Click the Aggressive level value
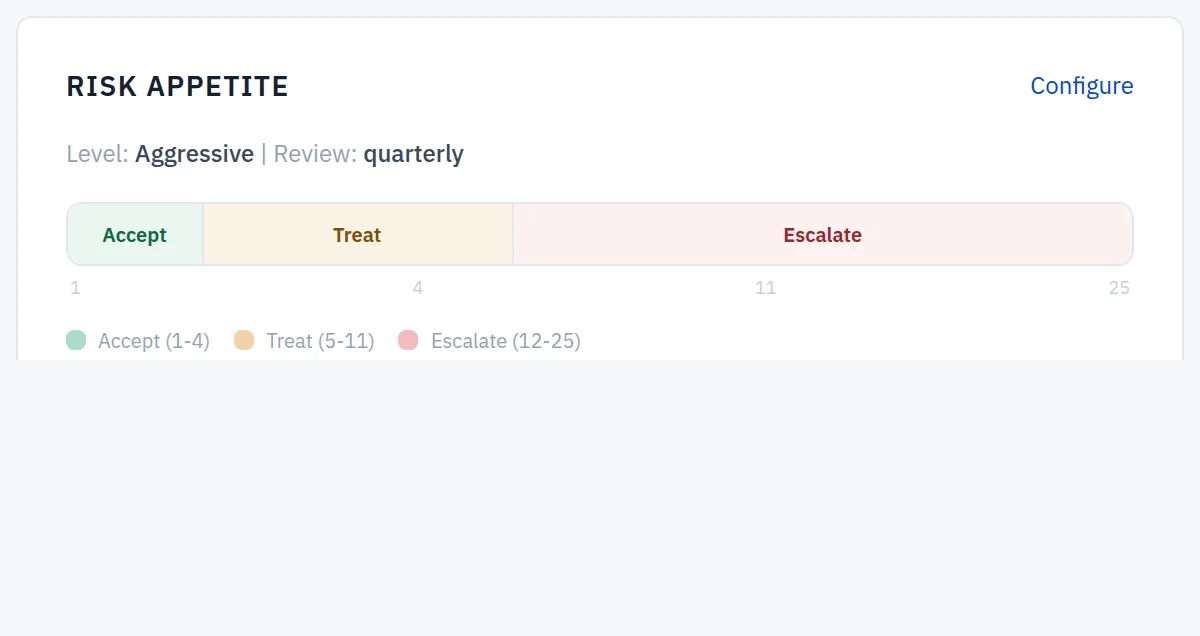The width and height of the screenshot is (1200, 636). click(x=195, y=154)
